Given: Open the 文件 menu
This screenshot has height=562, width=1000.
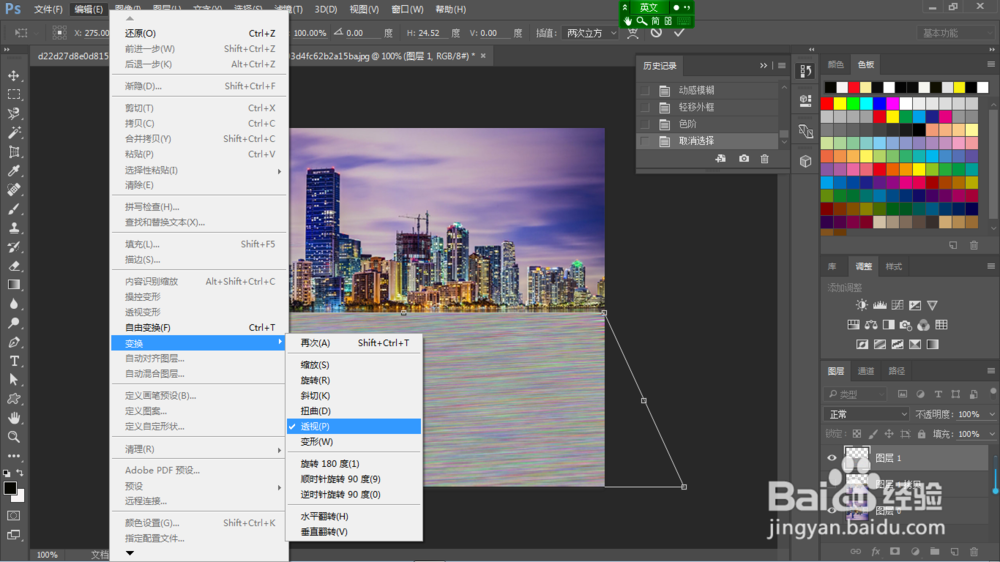Looking at the screenshot, I should (x=48, y=10).
